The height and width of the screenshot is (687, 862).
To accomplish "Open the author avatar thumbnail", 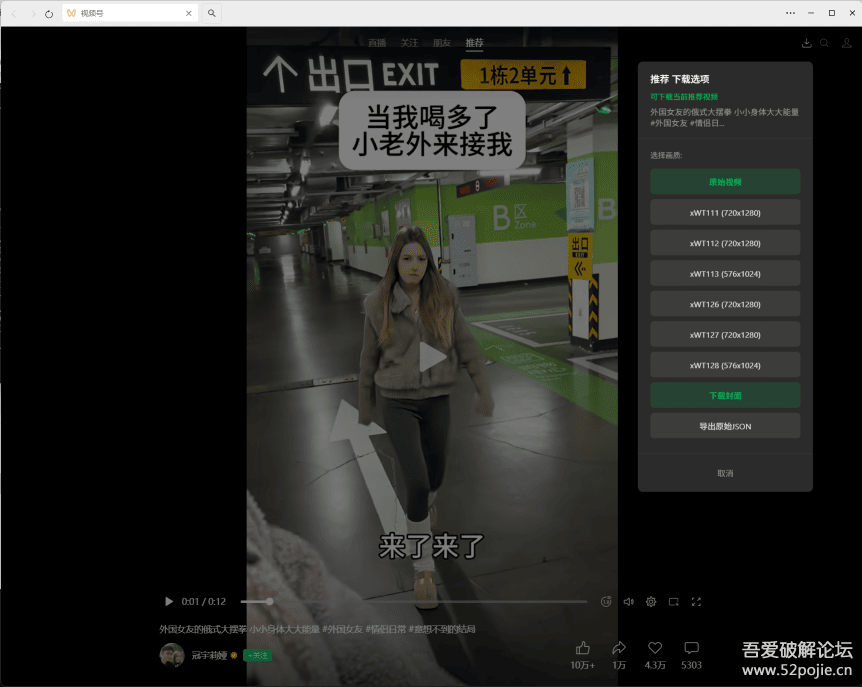I will pos(172,655).
